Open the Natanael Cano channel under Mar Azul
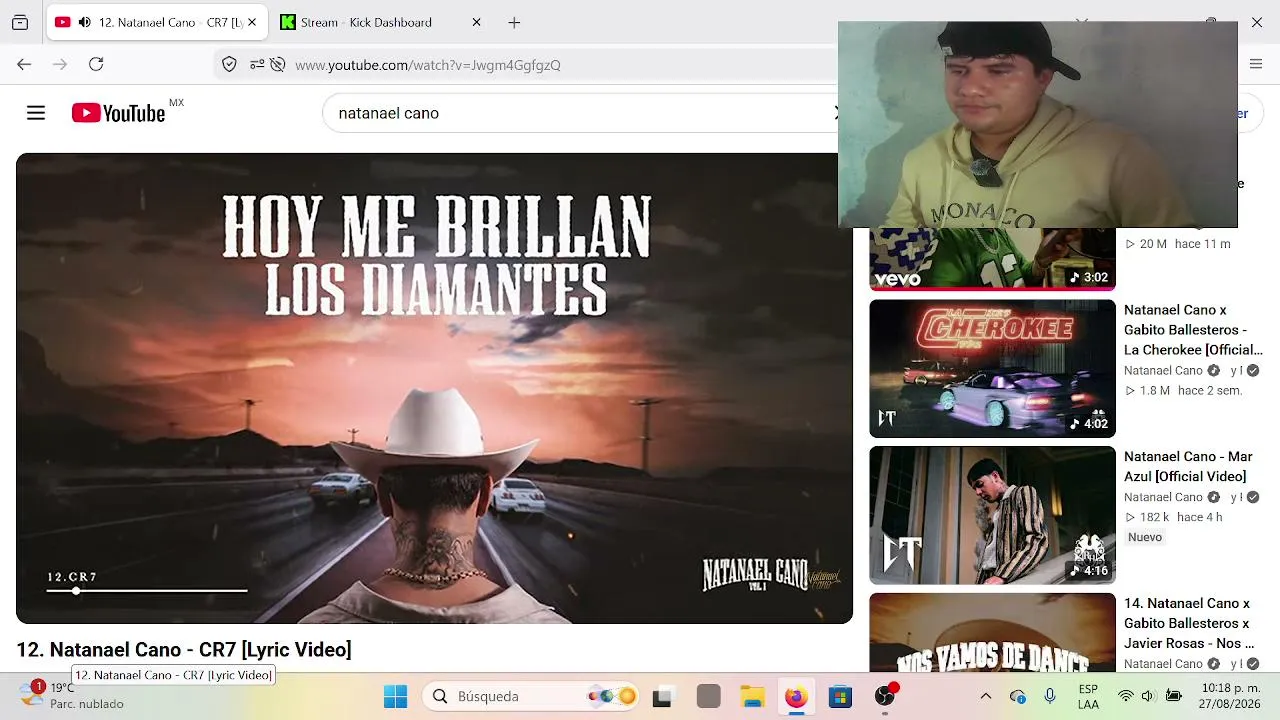Viewport: 1280px width, 720px height. (x=1163, y=497)
